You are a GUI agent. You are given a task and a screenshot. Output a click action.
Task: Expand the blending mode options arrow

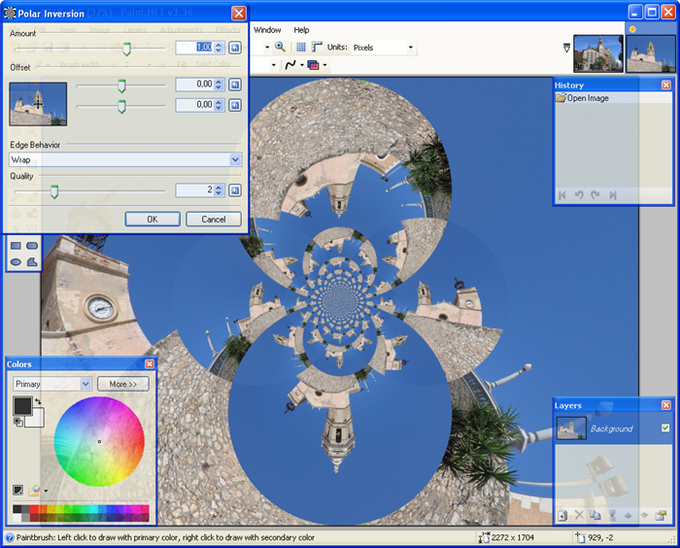coord(325,65)
